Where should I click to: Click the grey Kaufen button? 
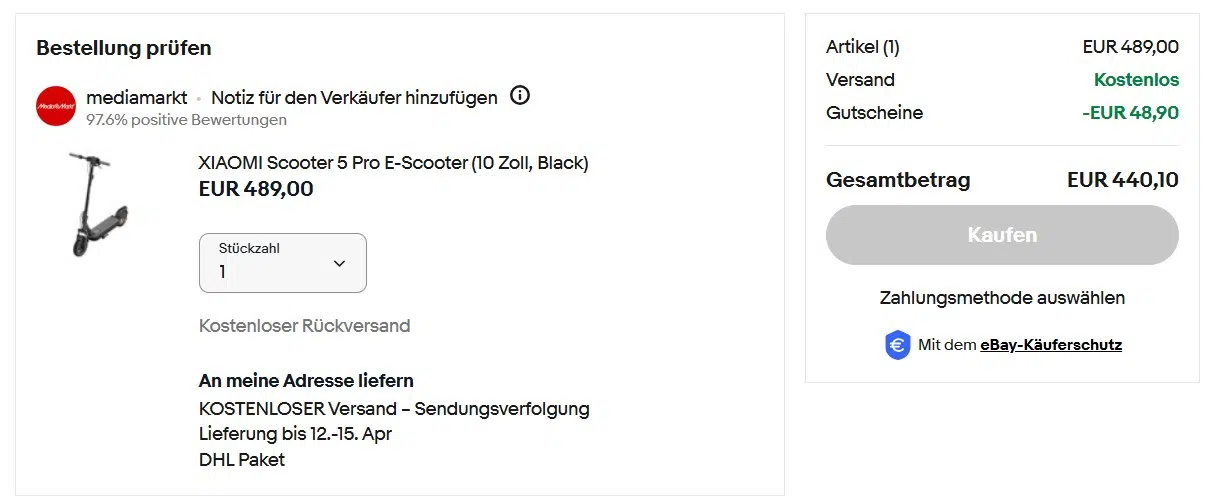click(x=1002, y=235)
